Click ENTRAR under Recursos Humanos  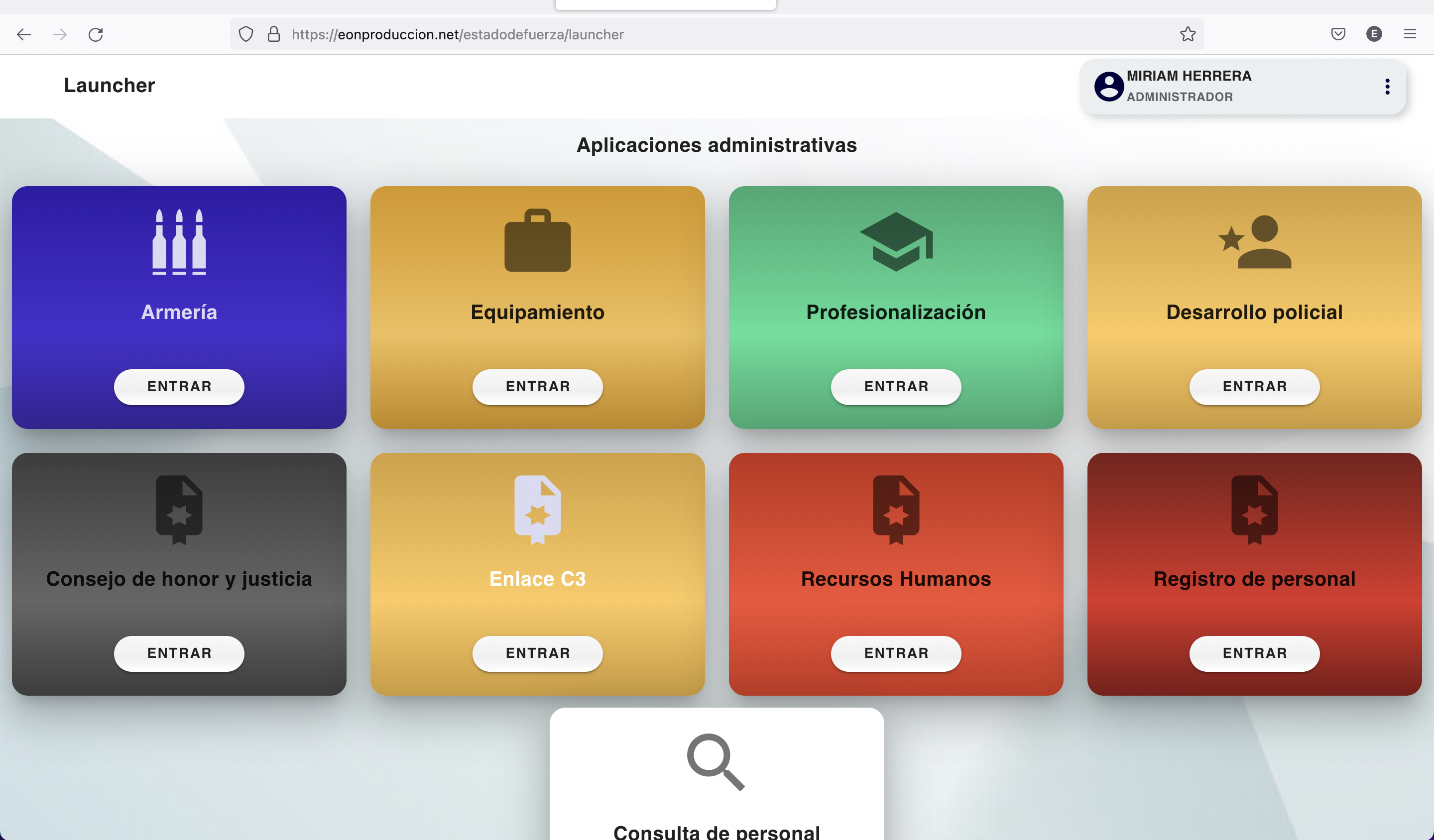(x=896, y=653)
